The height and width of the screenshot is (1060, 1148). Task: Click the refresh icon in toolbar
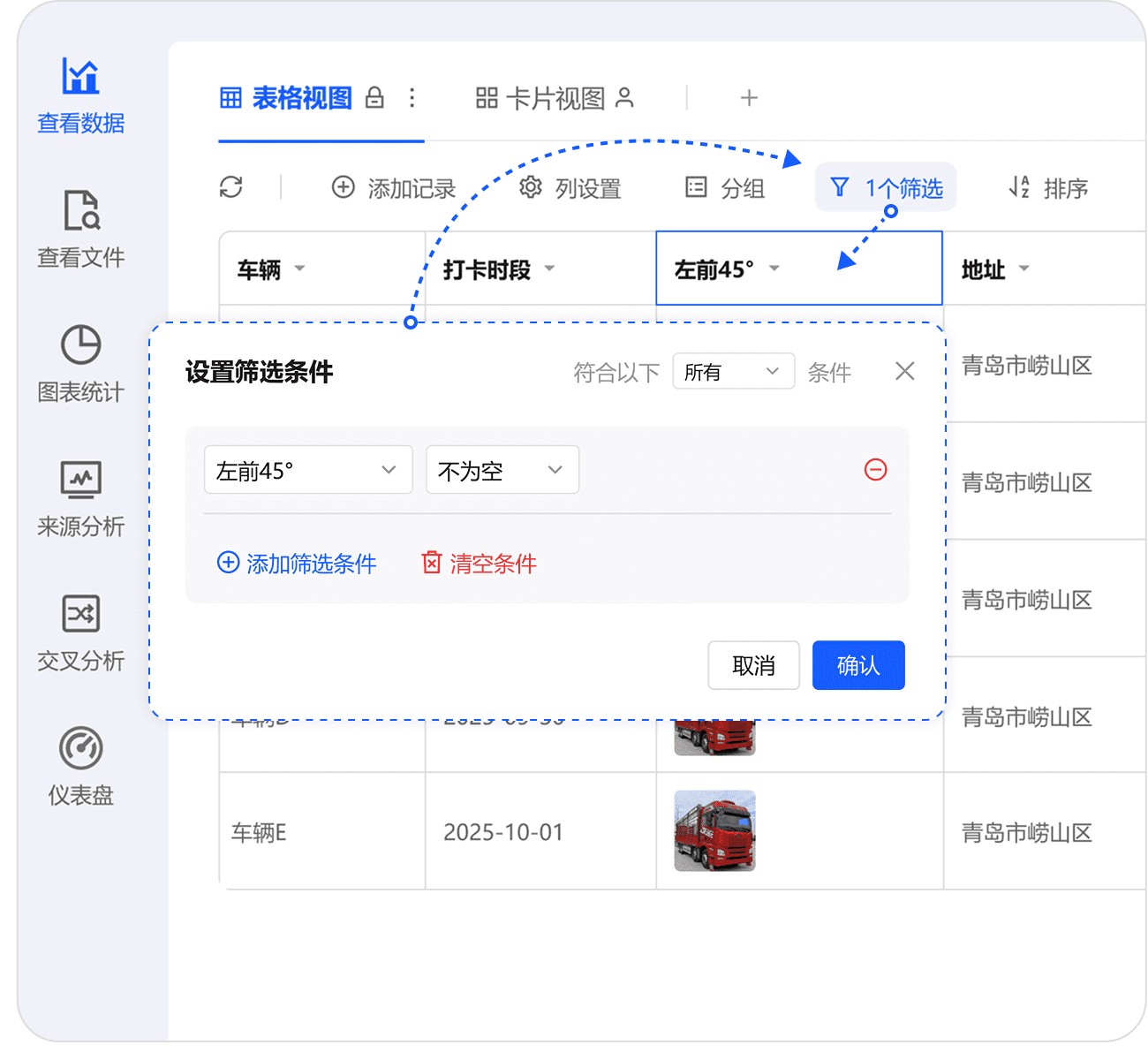[231, 187]
